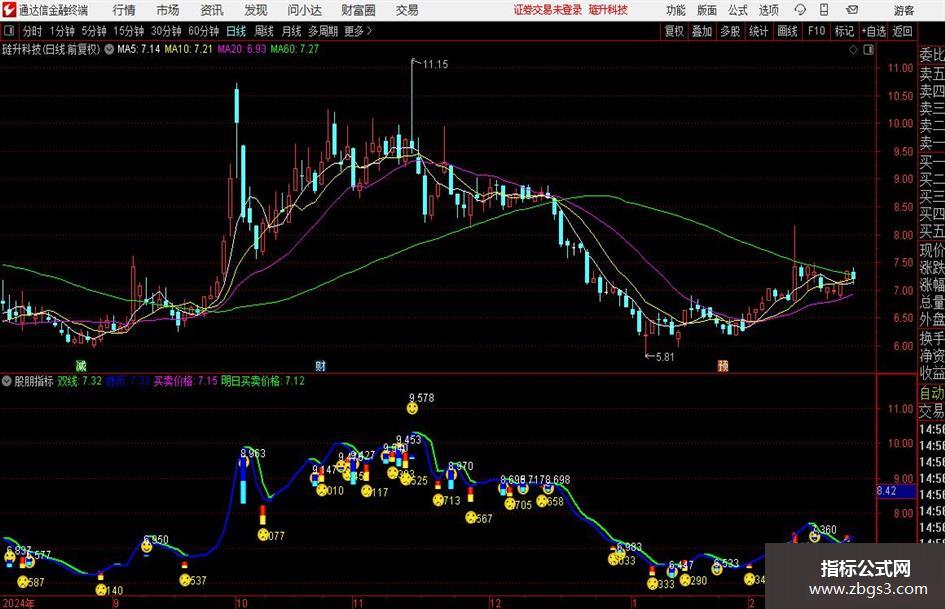The height and width of the screenshot is (609, 945).
Task: Open the 资讯 menu
Action: click(212, 10)
